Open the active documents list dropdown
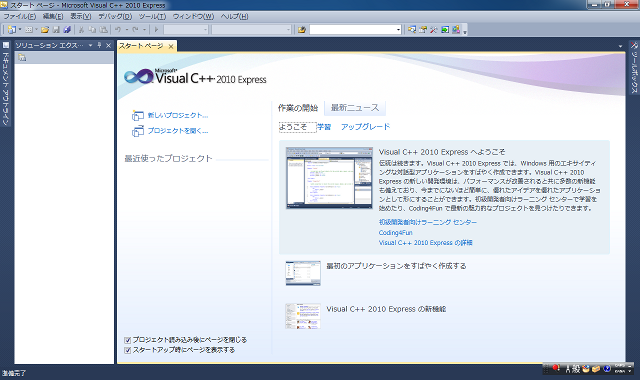The image size is (640, 380). [620, 46]
